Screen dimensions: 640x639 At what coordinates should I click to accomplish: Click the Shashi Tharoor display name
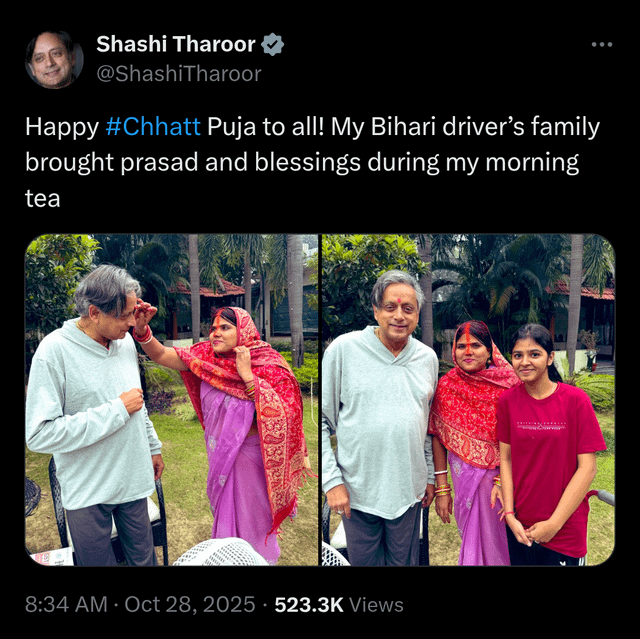tap(176, 44)
